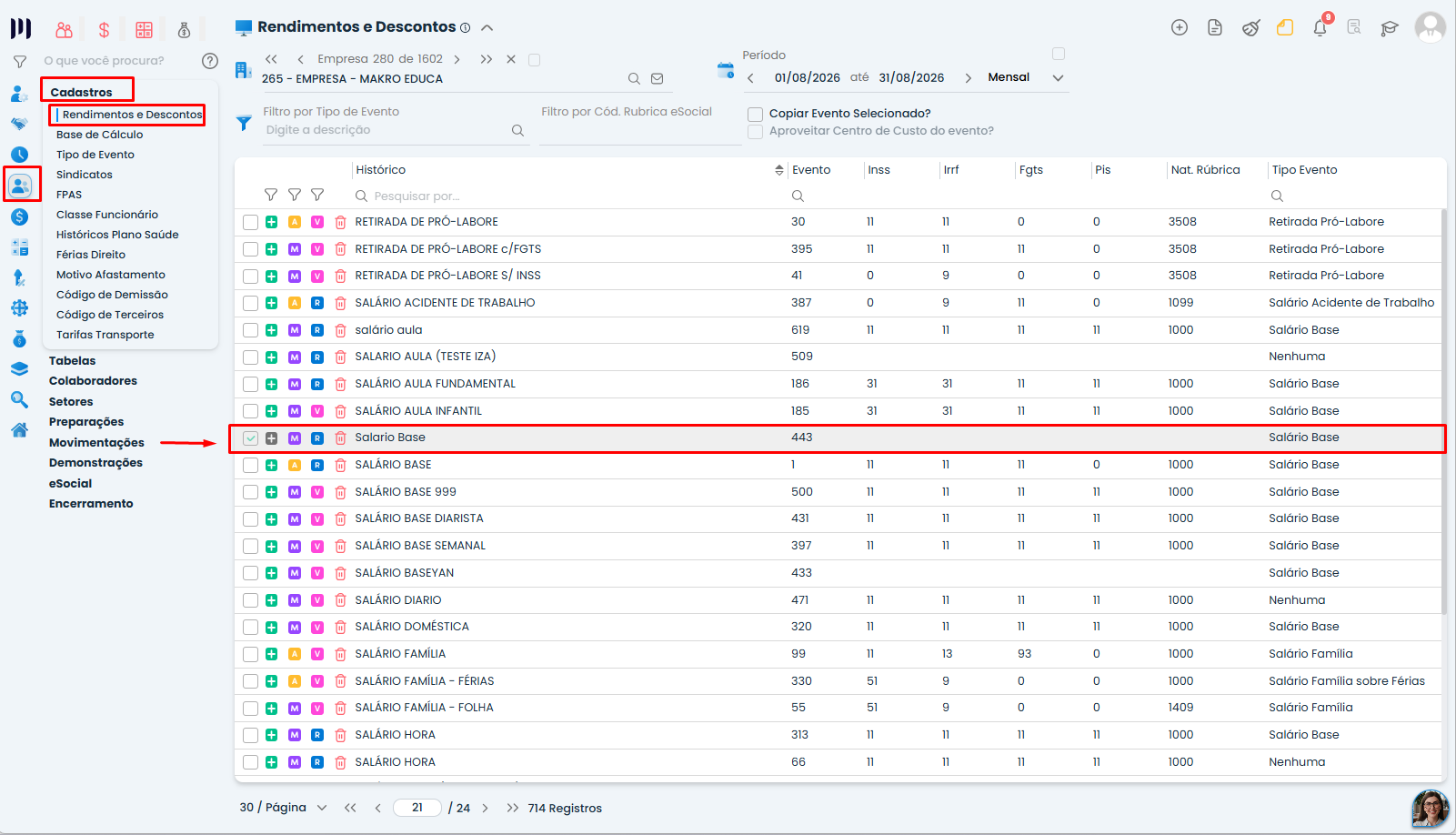The height and width of the screenshot is (835, 1456).
Task: Check the Copiar Evento Selecionado checkbox
Action: tap(755, 115)
